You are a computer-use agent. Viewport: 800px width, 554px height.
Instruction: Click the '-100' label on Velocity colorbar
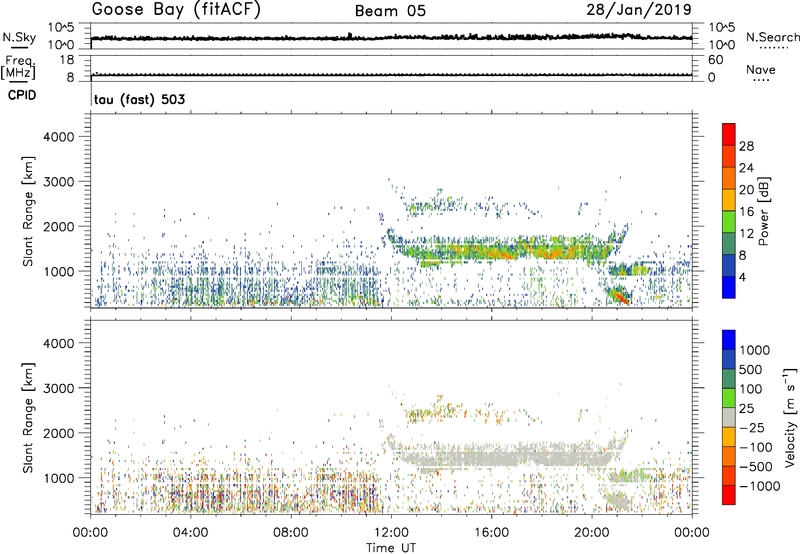[755, 447]
